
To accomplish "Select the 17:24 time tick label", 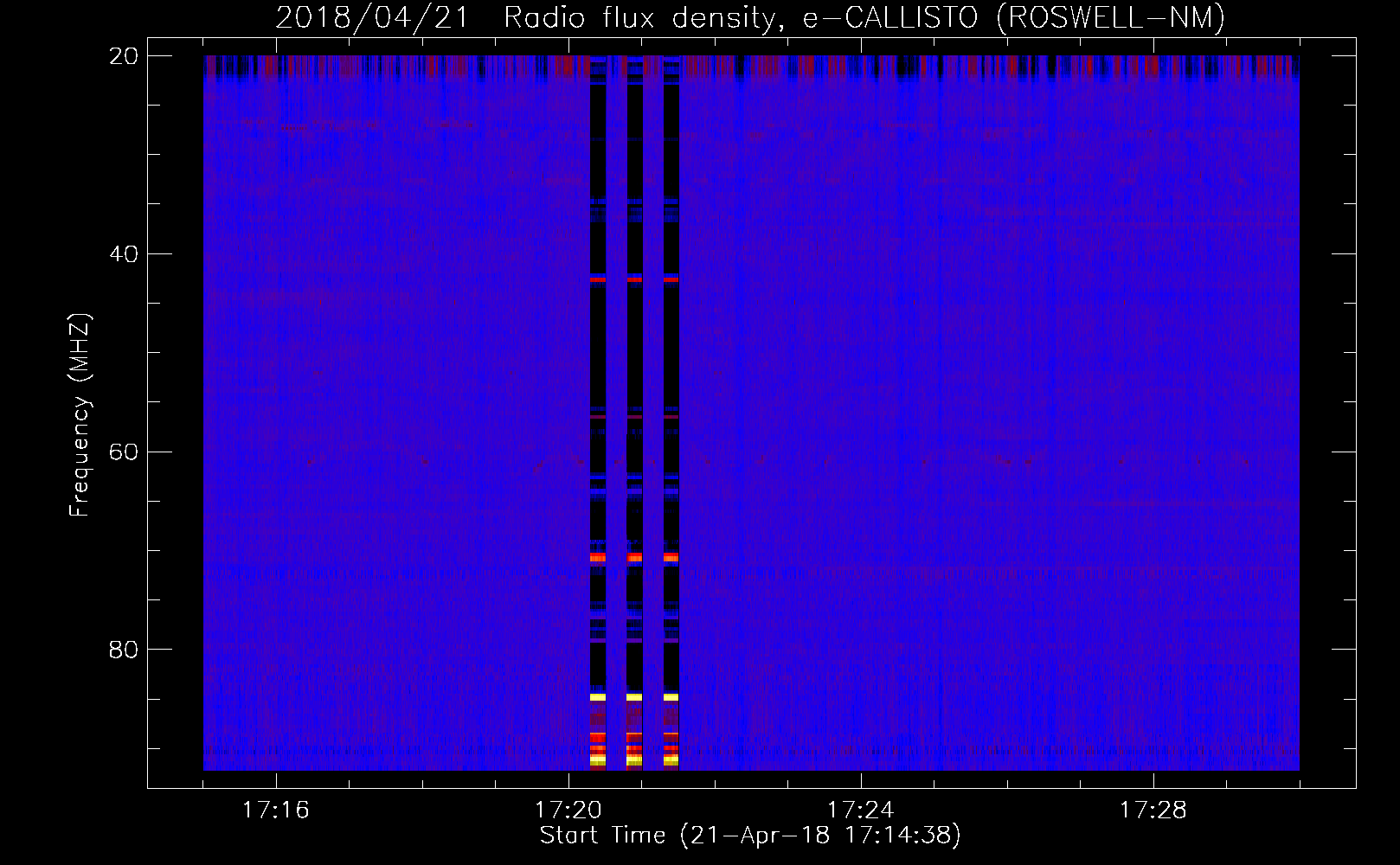I will [861, 810].
